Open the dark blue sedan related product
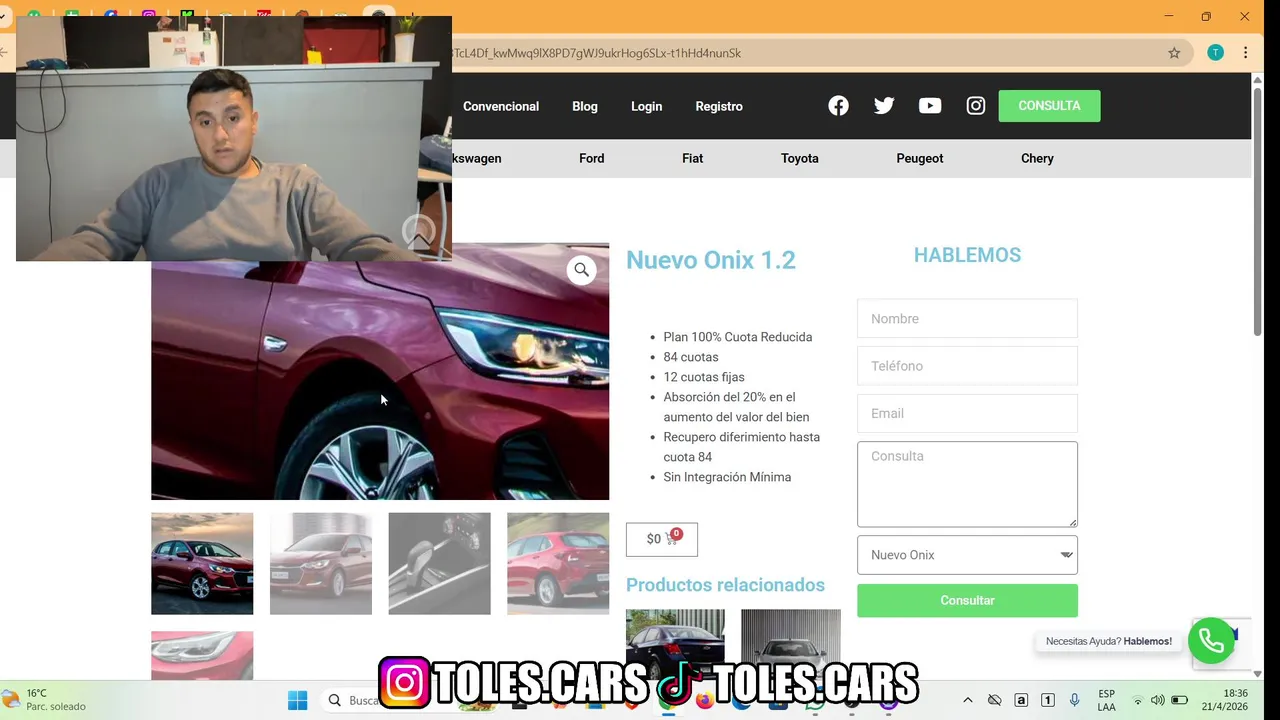The image size is (1280, 720). 675,645
